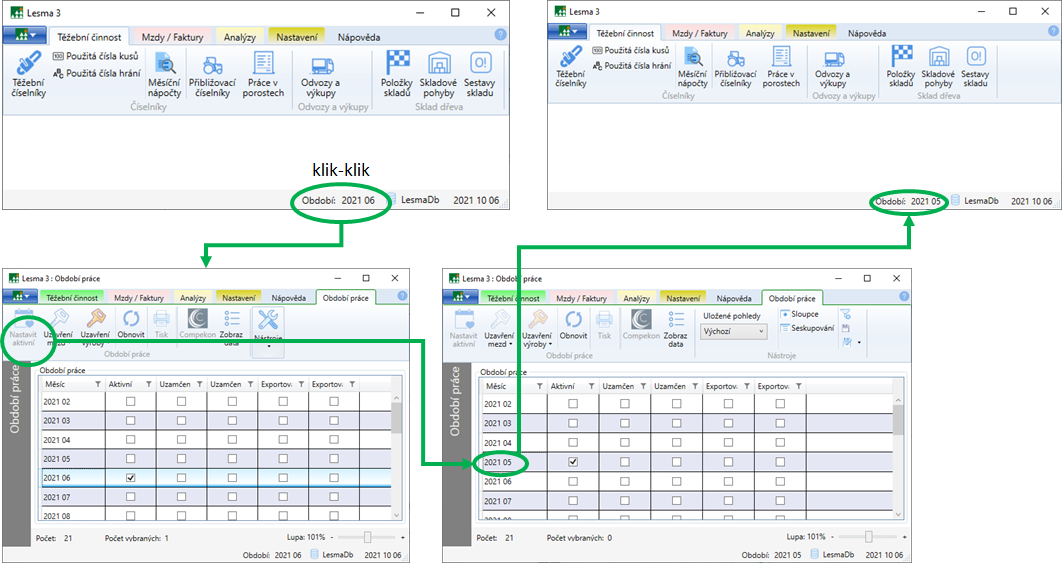This screenshot has height=563, width=1062.
Task: Check Aktivní box for 2021 02, bottom-left window
Action: click(x=131, y=401)
